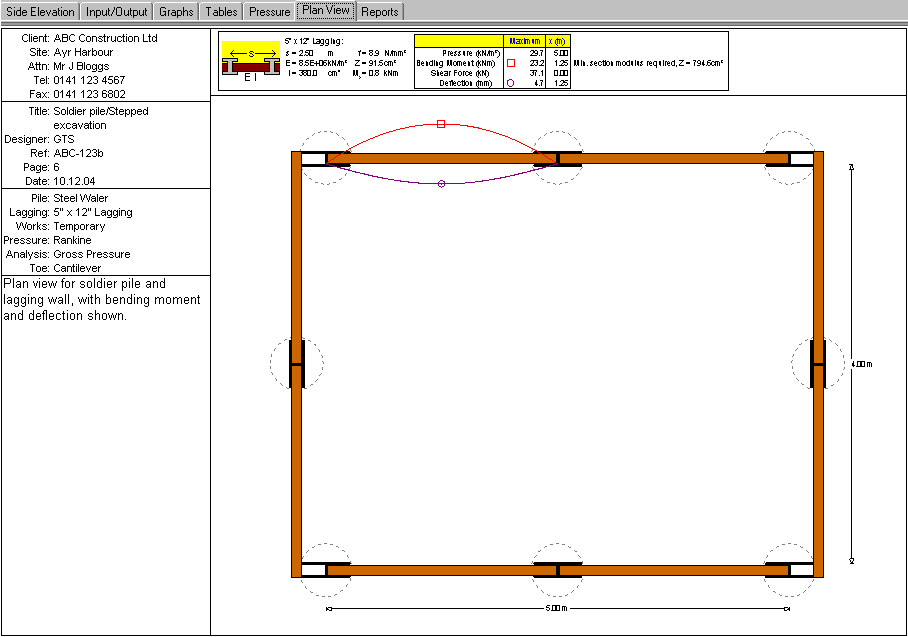Select red square marker on bending moment curve

click(x=441, y=124)
